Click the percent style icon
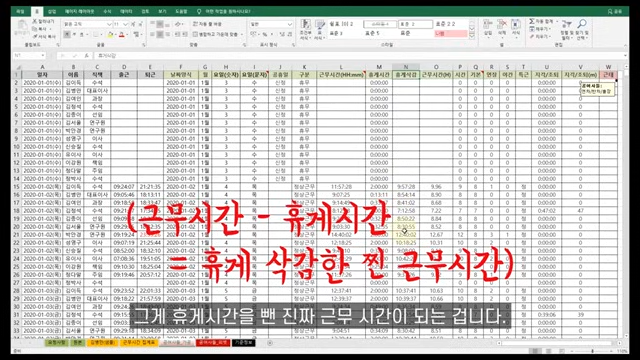The width and height of the screenshot is (640, 360). point(264,35)
